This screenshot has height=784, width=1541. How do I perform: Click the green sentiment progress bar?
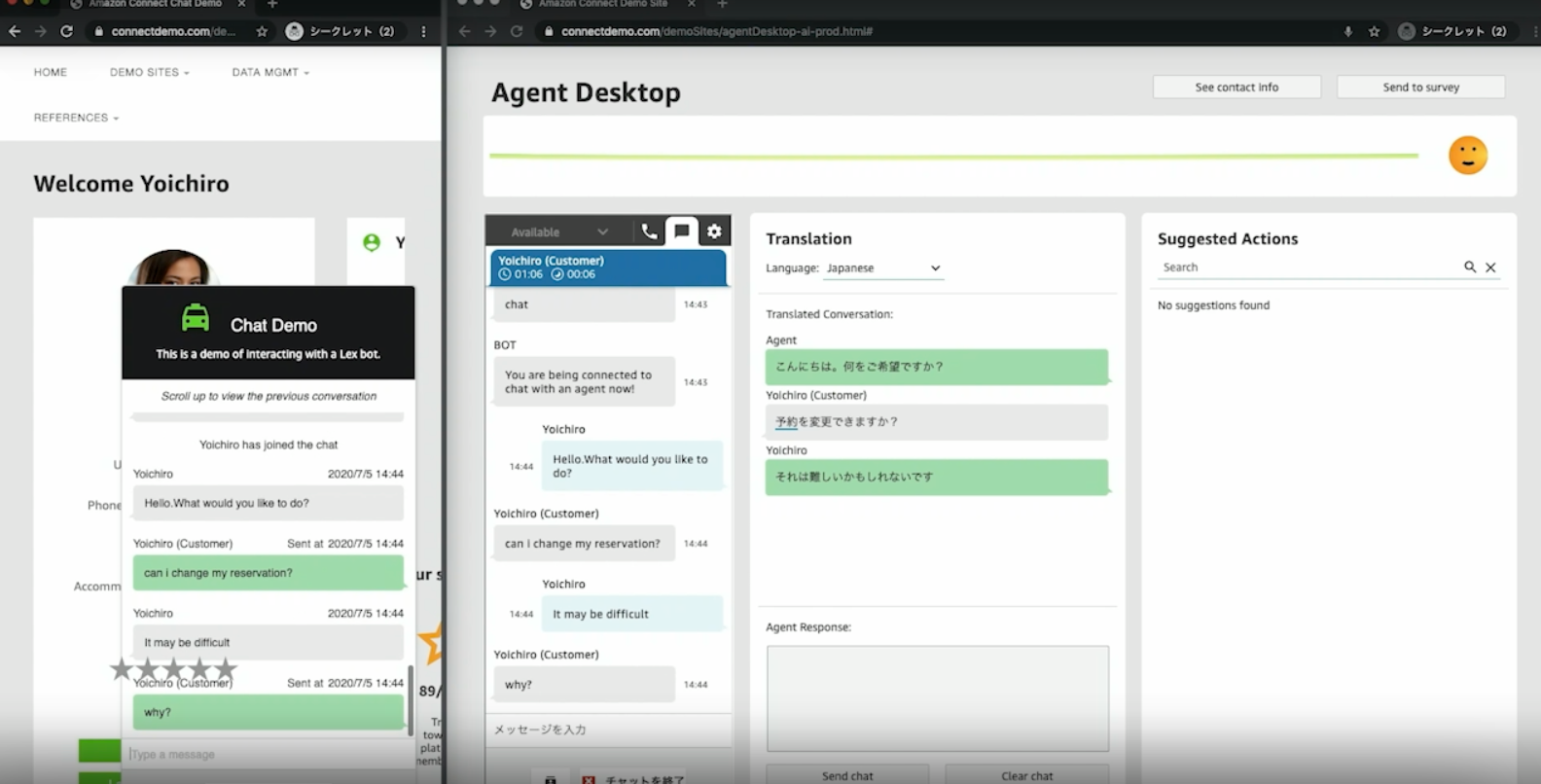point(953,156)
